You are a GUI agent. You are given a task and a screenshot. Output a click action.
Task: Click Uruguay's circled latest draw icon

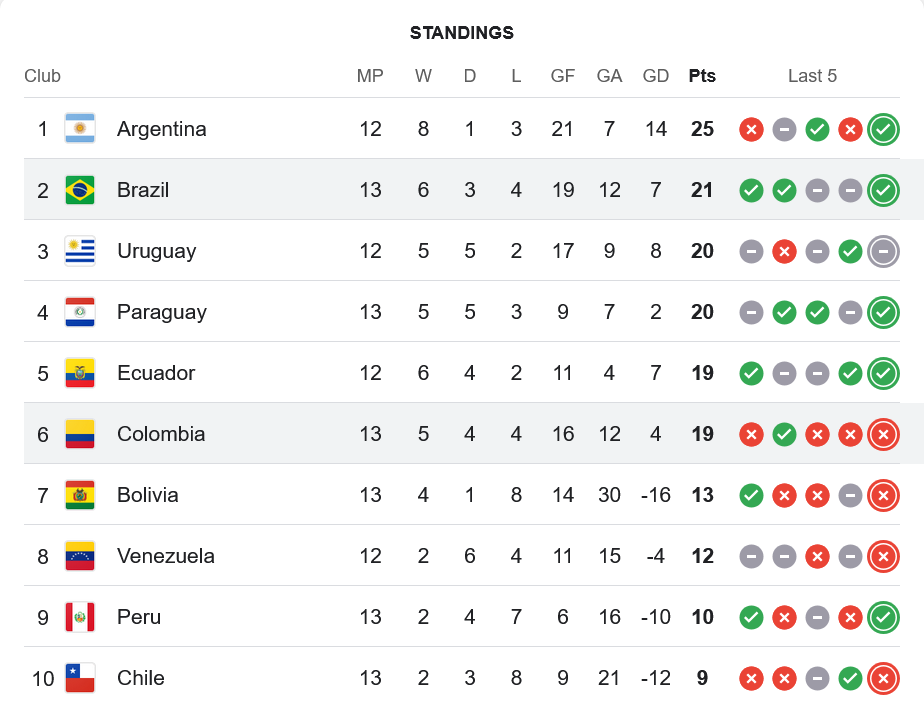883,251
